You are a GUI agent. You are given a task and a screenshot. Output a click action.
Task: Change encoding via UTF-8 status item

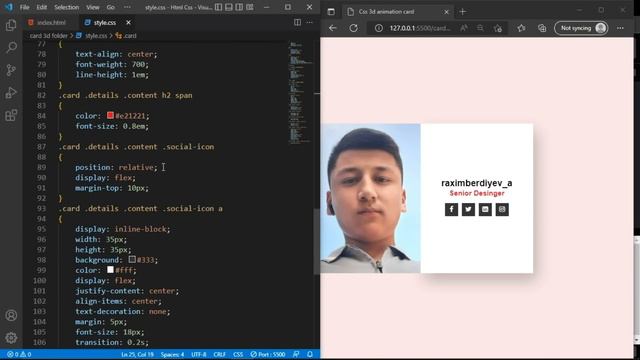pyautogui.click(x=199, y=354)
